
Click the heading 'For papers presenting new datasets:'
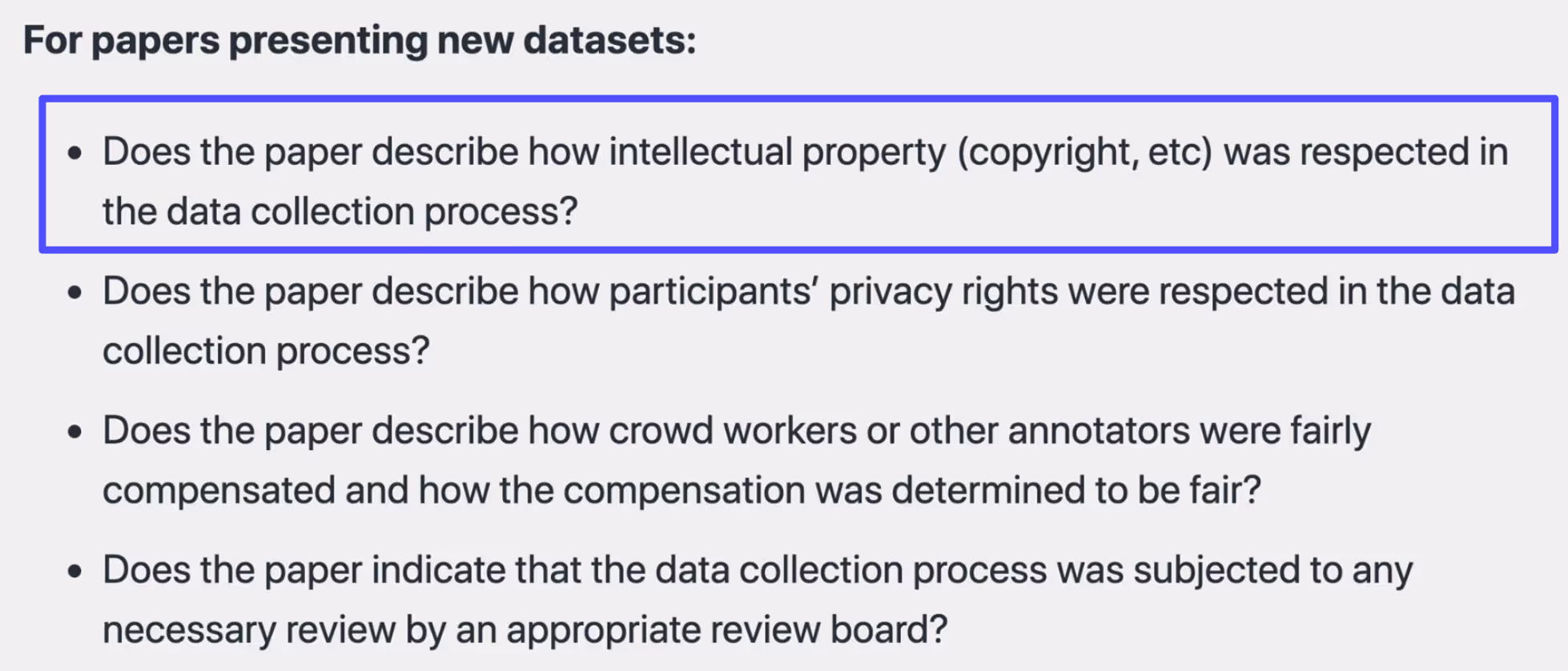(x=360, y=40)
